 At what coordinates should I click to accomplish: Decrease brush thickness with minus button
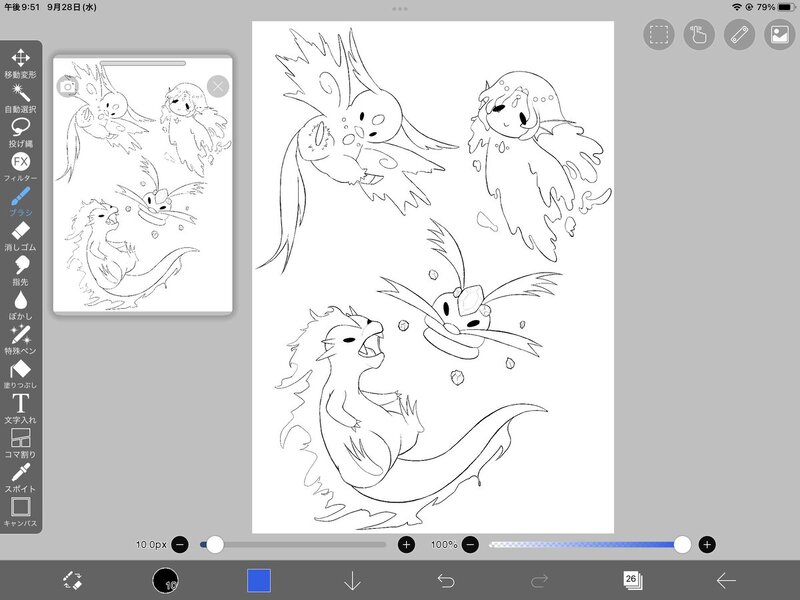pyautogui.click(x=180, y=544)
